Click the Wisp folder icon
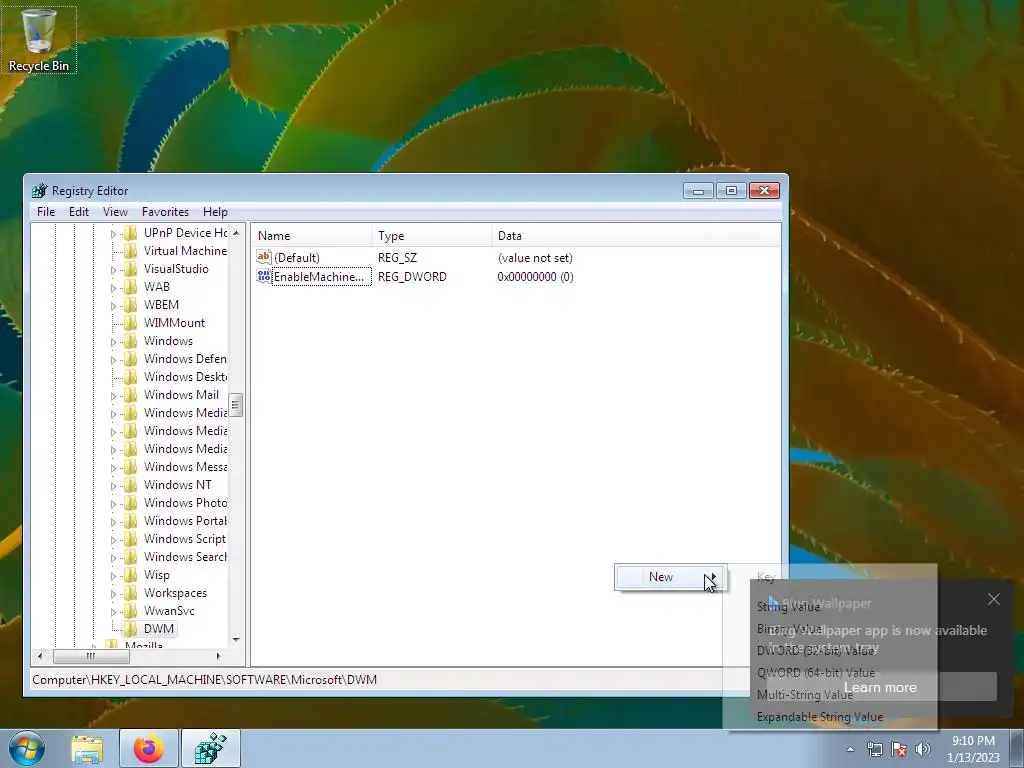Image resolution: width=1024 pixels, height=768 pixels. pyautogui.click(x=131, y=575)
